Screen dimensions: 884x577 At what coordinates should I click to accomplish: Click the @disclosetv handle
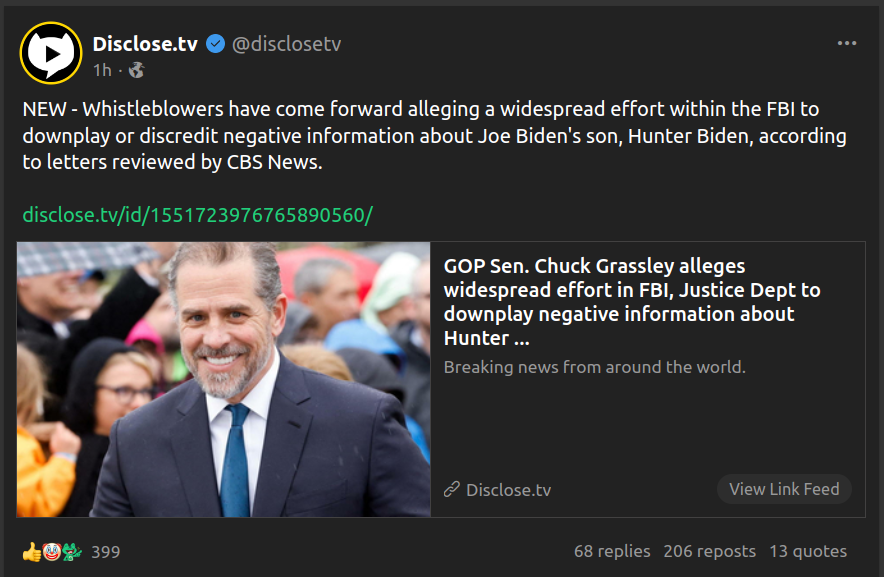288,44
